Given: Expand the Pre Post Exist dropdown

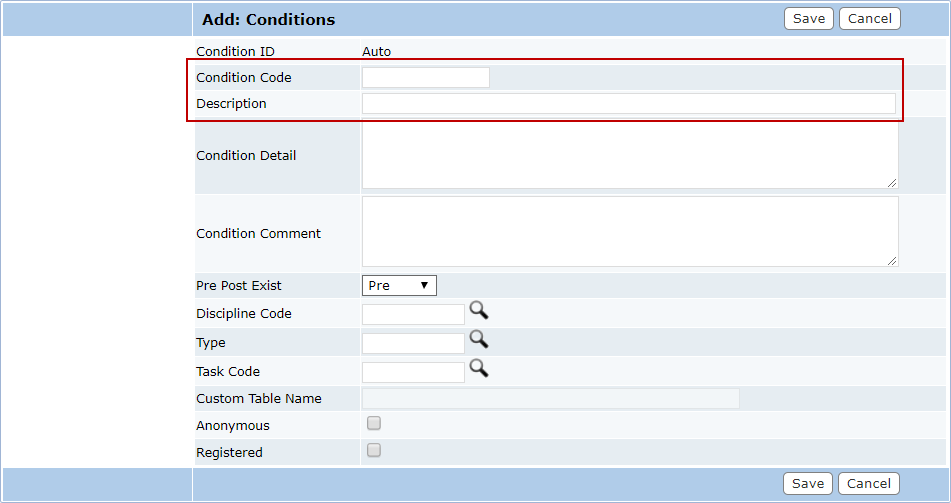Looking at the screenshot, I should coord(399,286).
